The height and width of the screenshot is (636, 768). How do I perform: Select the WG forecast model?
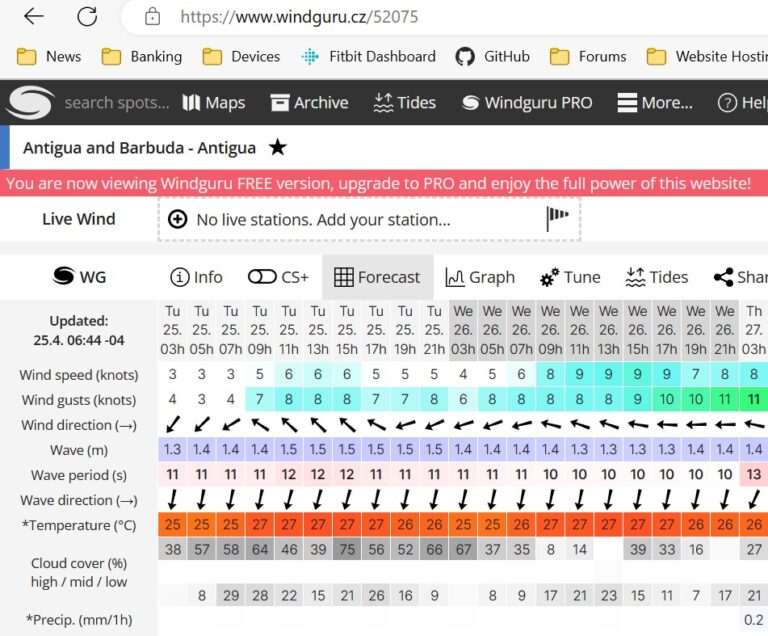click(x=79, y=276)
